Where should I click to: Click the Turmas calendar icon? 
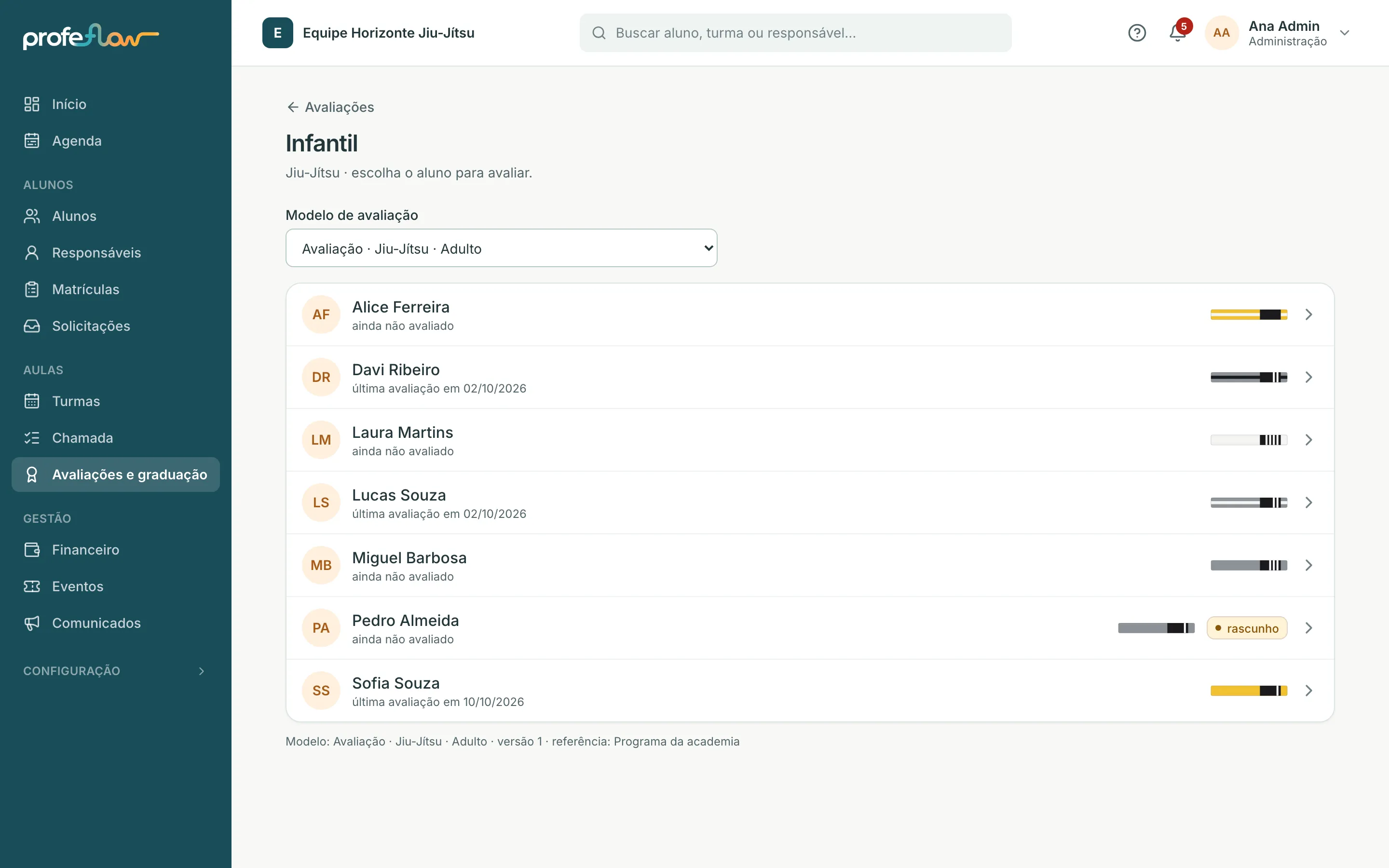click(31, 401)
